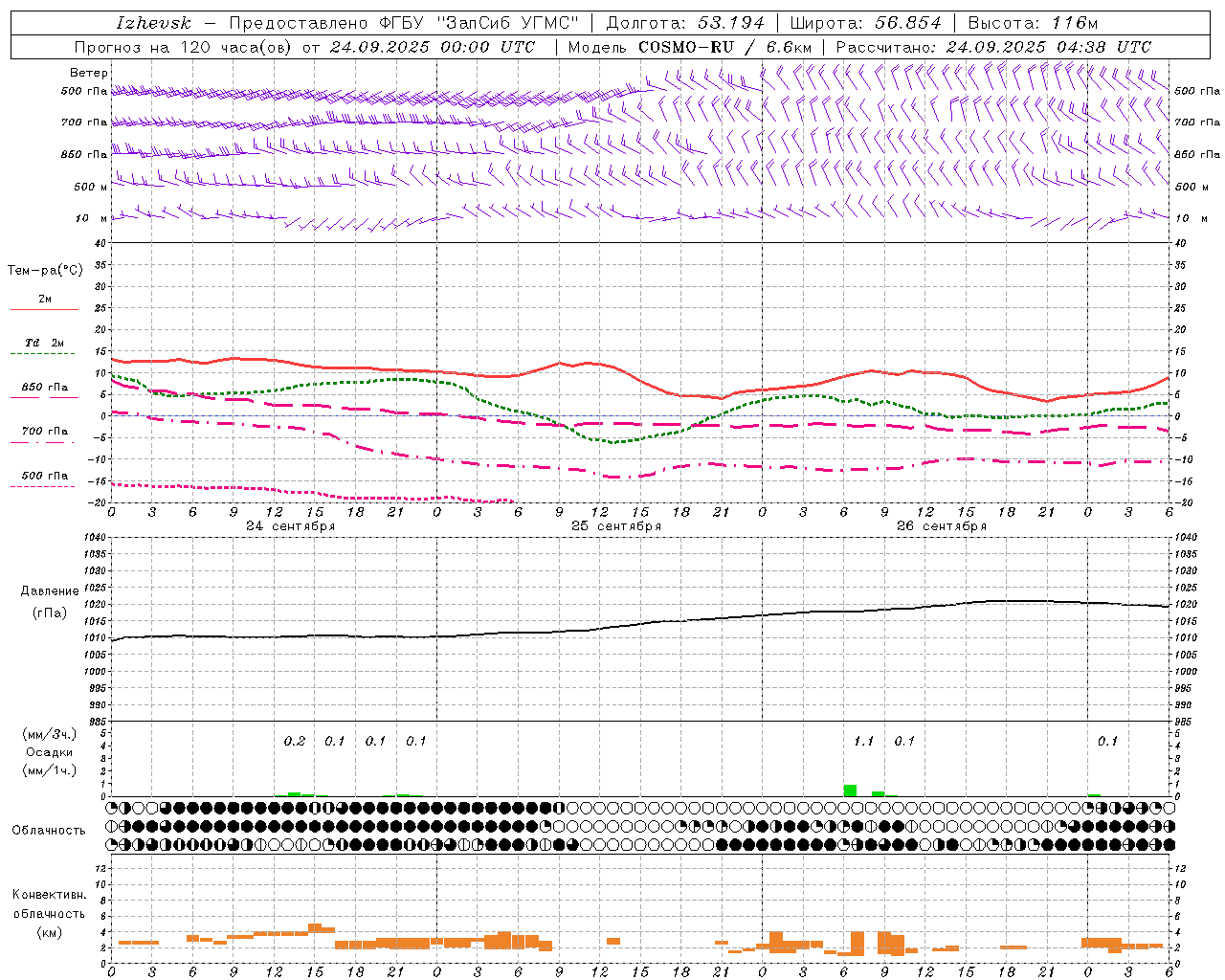
Task: Click the 1040 value on left pressure axis
Action: tap(93, 538)
